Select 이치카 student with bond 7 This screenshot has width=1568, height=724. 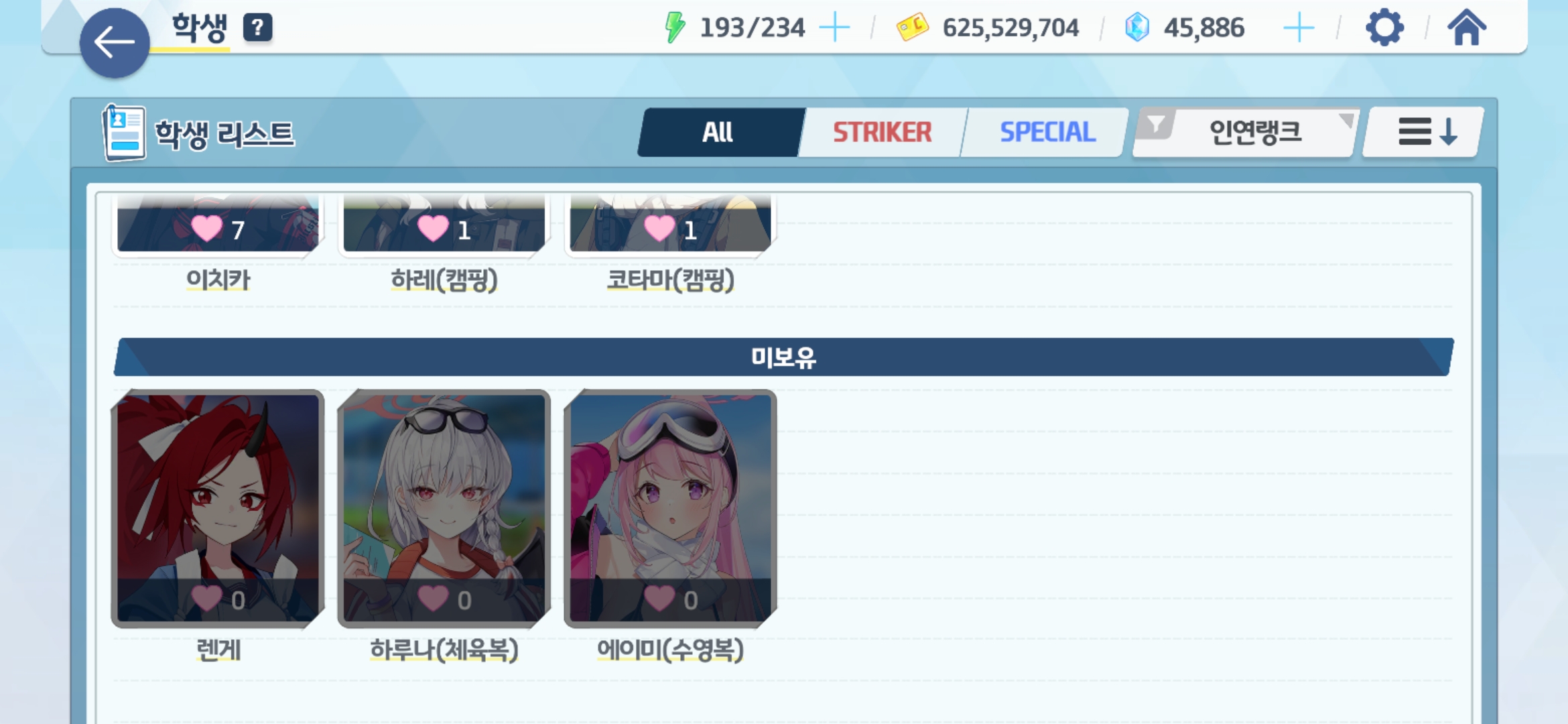218,225
